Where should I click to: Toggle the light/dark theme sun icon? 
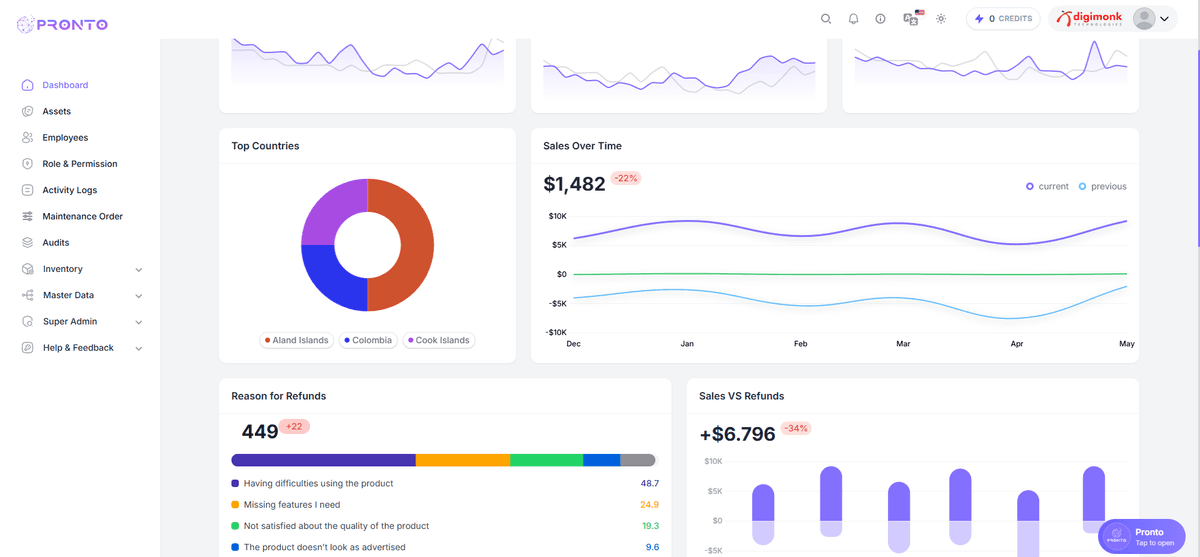coord(941,19)
